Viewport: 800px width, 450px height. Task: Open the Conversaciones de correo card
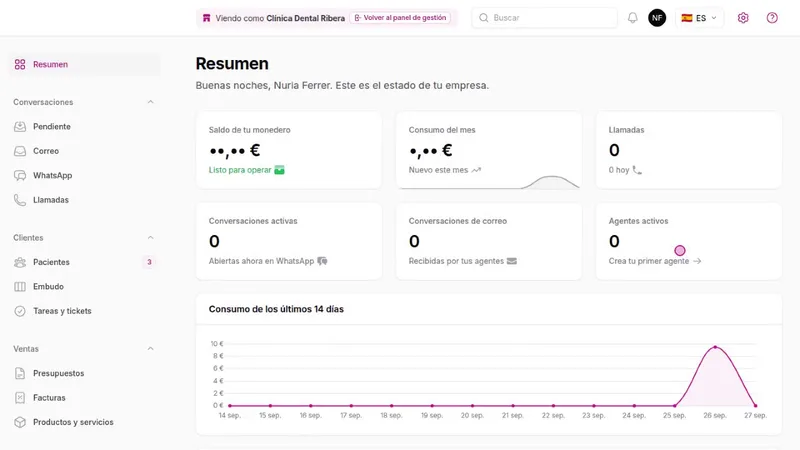(x=489, y=241)
